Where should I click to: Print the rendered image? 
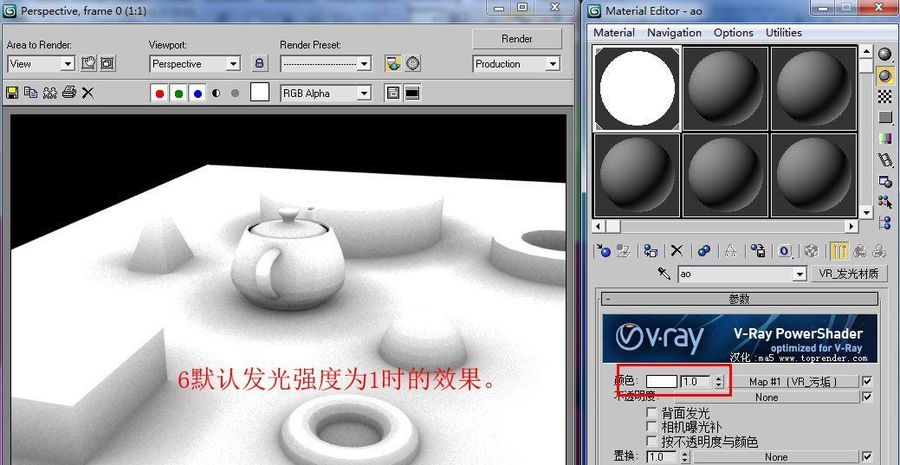click(69, 92)
